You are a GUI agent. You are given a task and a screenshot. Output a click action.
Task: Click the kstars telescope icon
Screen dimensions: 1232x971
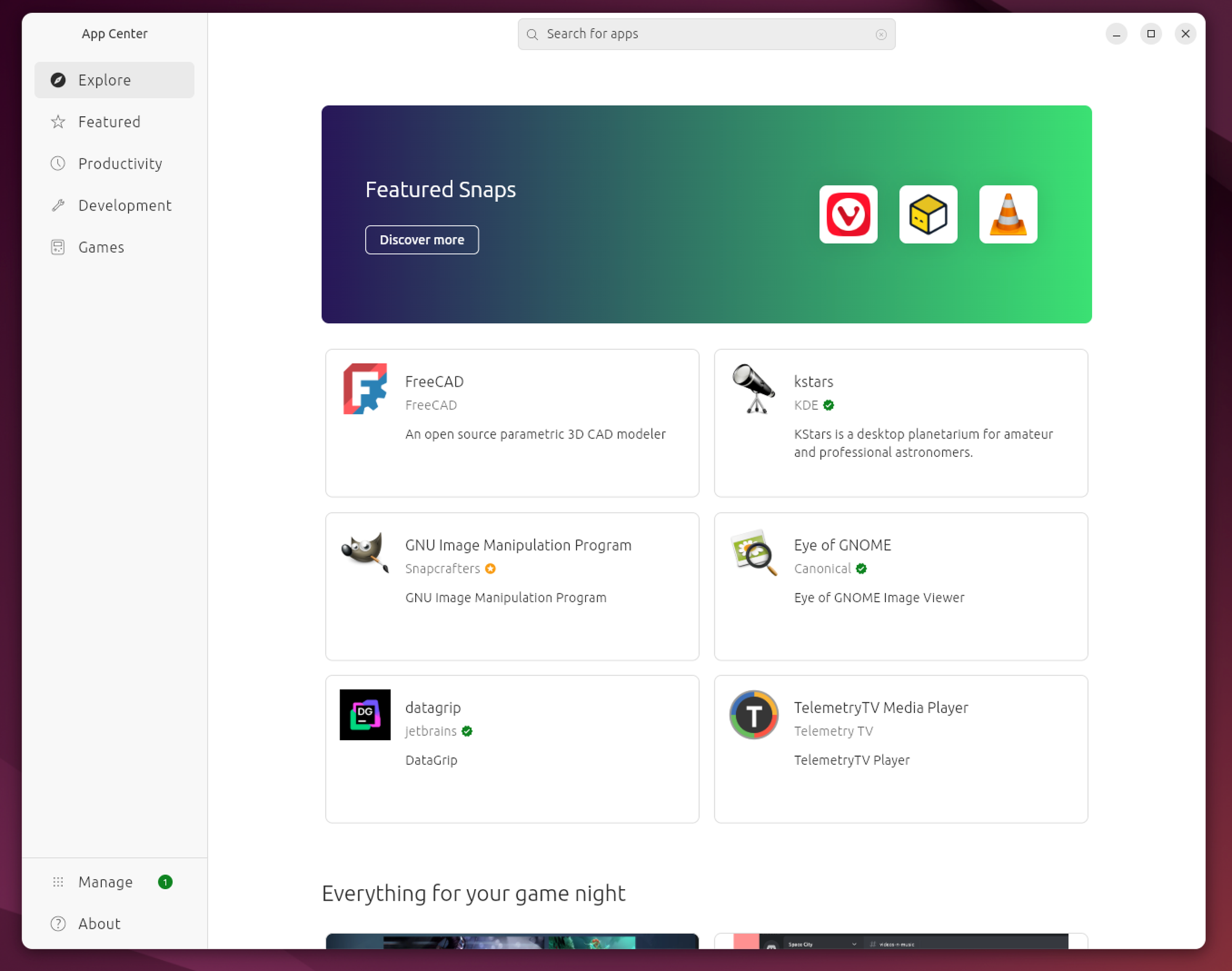(753, 389)
